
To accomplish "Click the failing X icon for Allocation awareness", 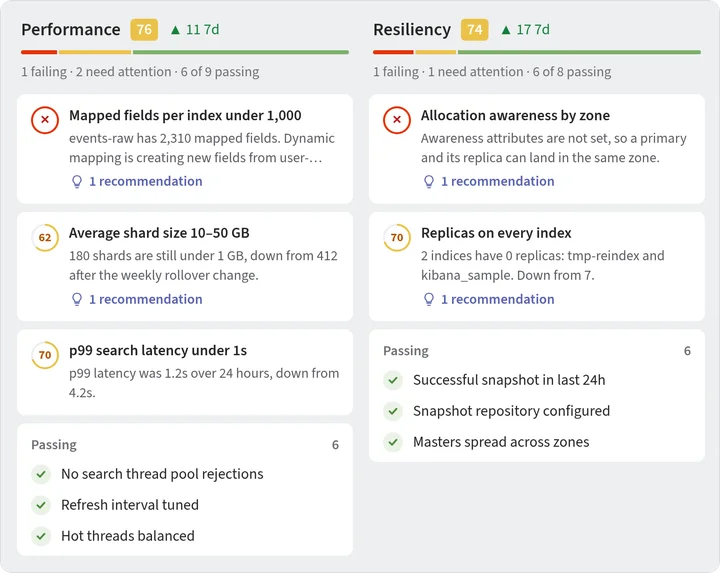I will pos(397,120).
